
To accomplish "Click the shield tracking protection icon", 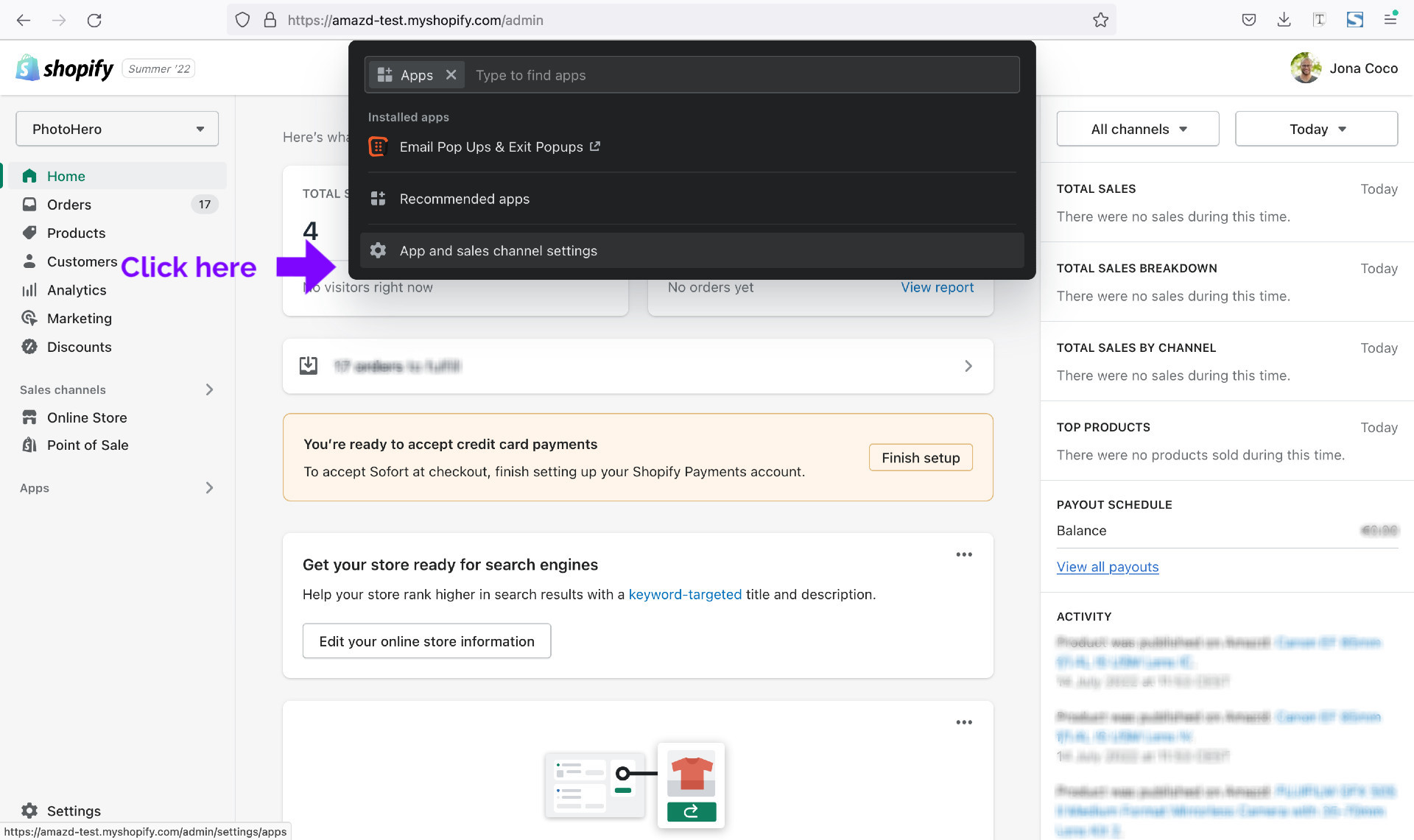I will click(242, 20).
